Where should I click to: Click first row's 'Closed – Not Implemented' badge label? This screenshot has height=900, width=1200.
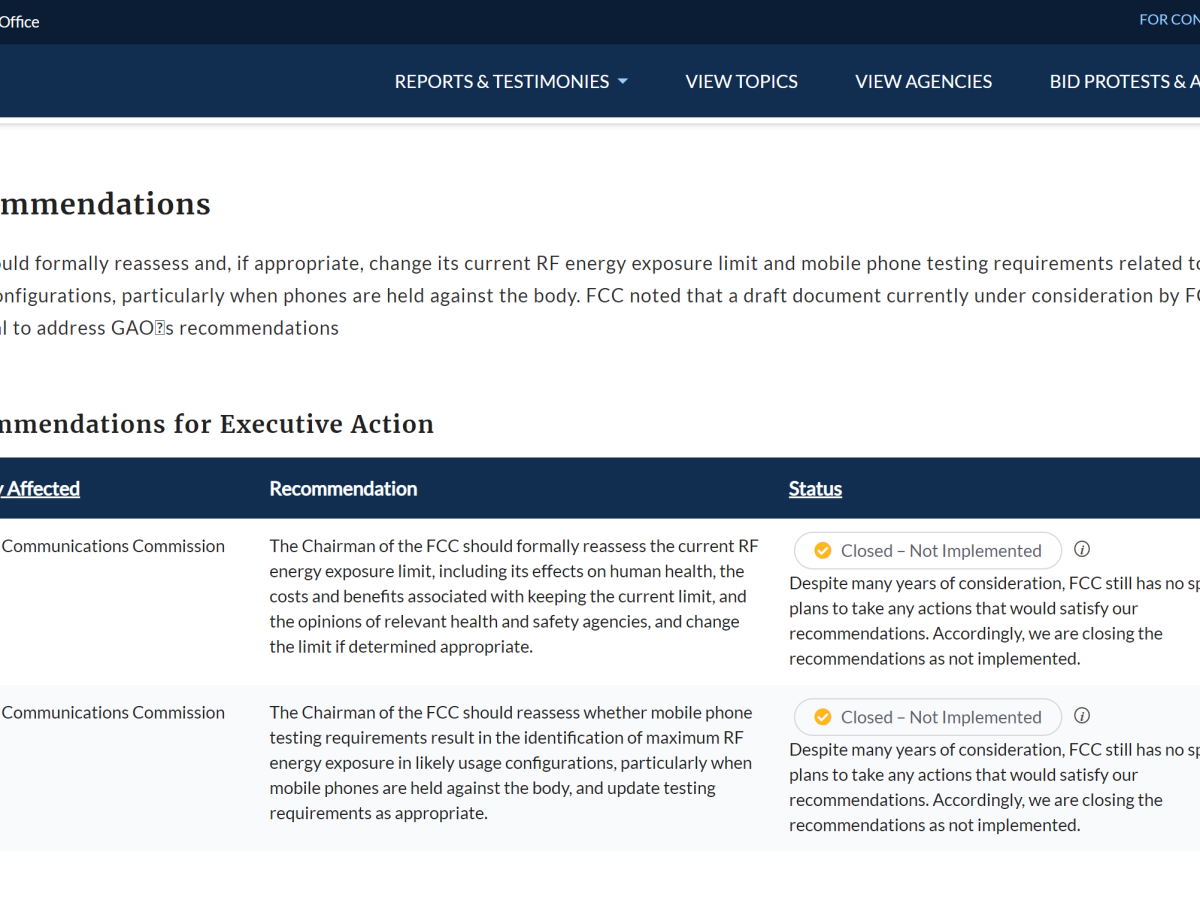941,551
